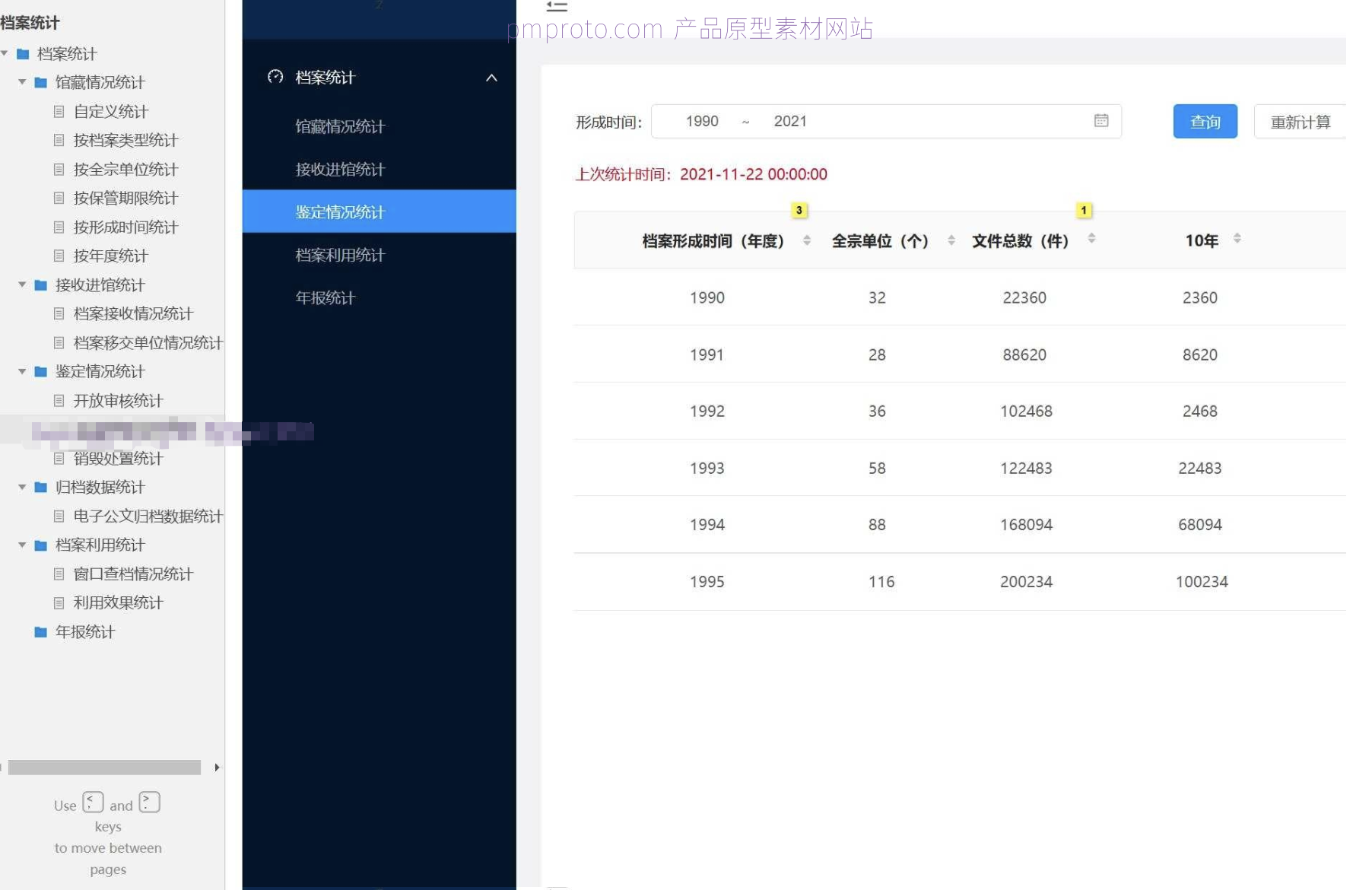Click the 重新计算 button
This screenshot has height=890, width=1372.
[1300, 122]
